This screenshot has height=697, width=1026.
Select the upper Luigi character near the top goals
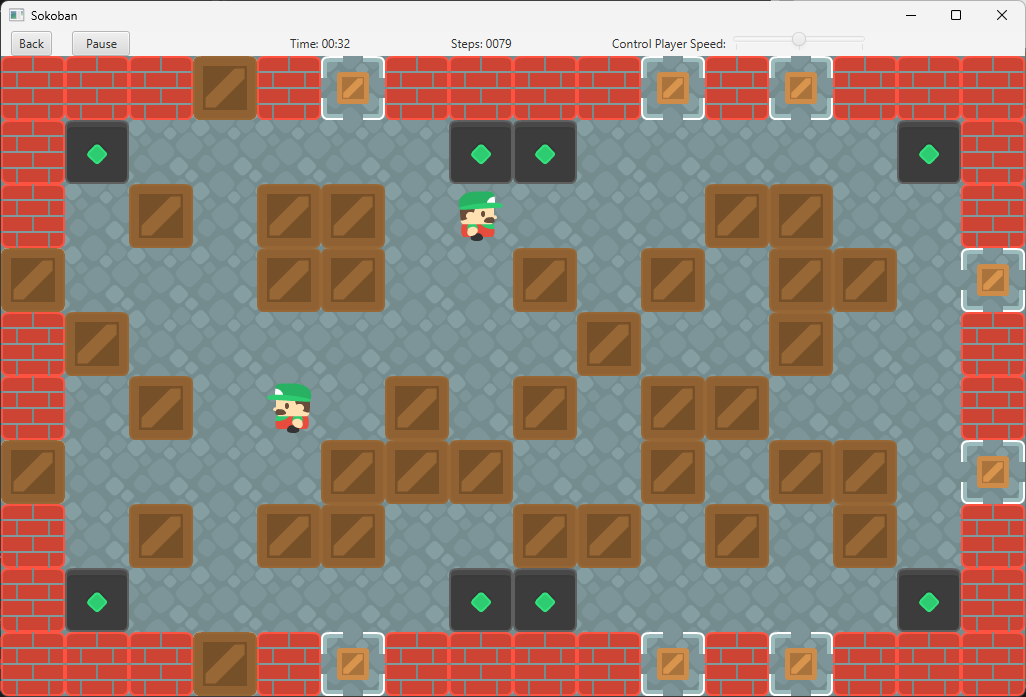click(x=480, y=216)
